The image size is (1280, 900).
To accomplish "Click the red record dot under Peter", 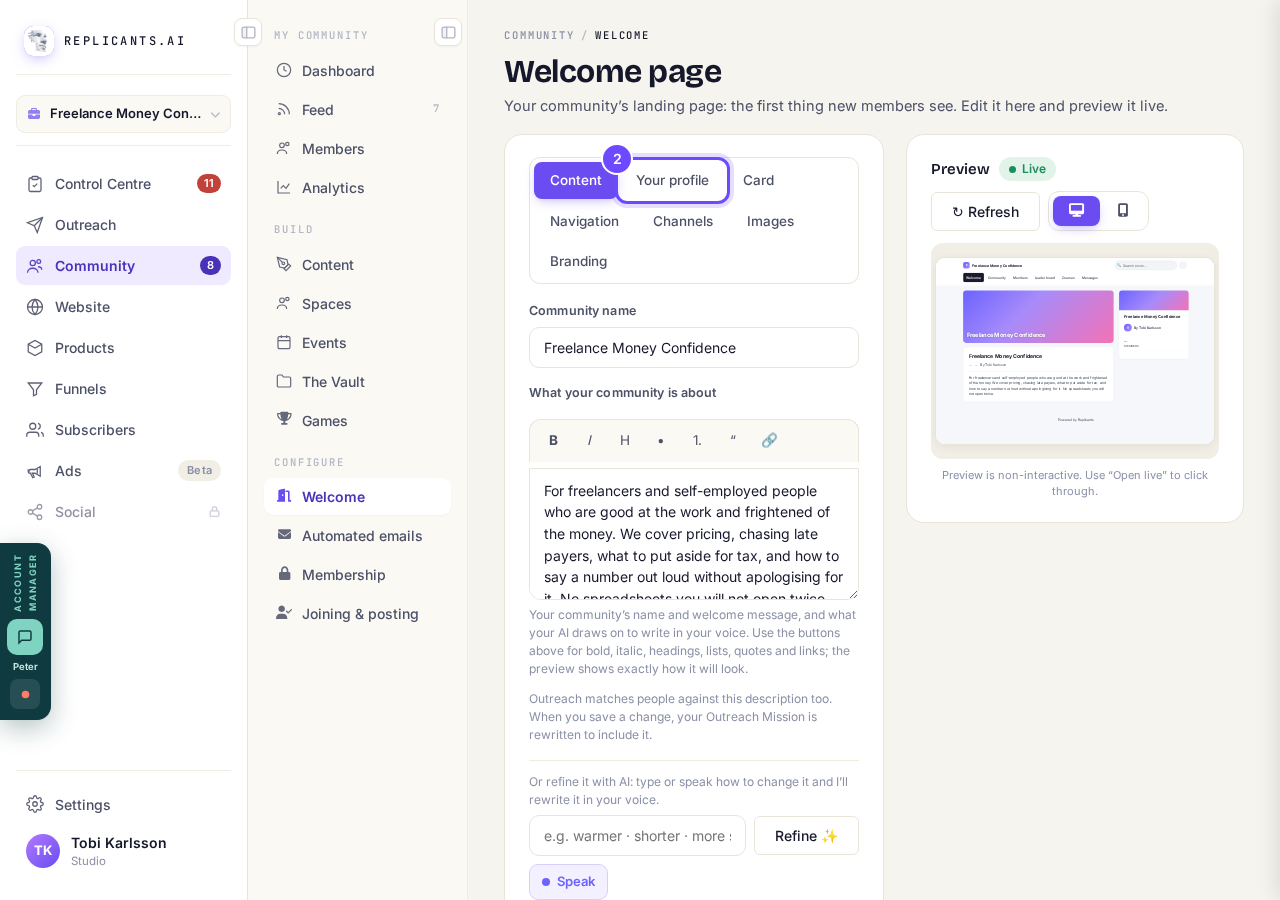I will 25,694.
